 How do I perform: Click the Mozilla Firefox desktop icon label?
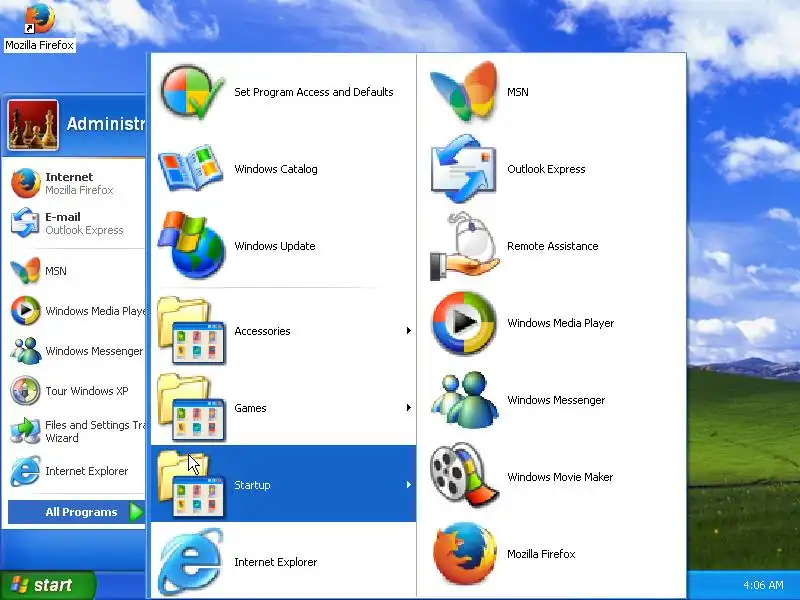click(39, 45)
